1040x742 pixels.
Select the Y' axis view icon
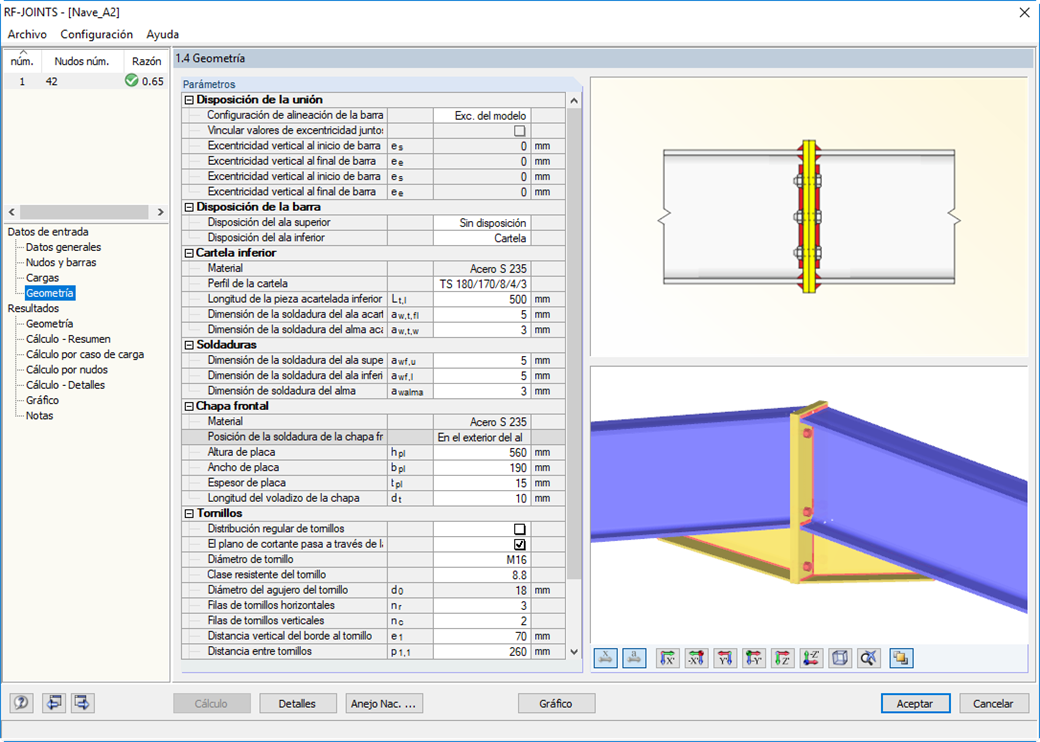pos(723,659)
